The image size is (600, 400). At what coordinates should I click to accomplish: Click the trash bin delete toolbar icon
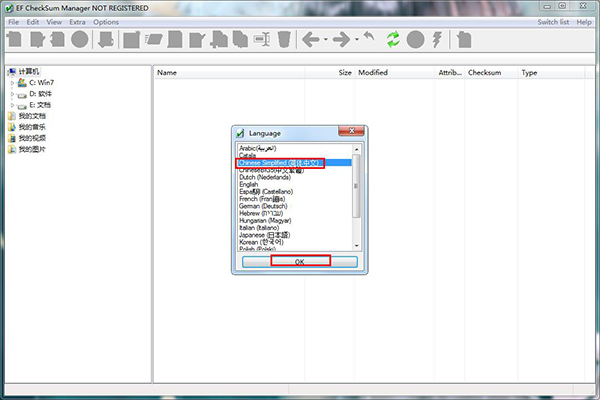285,40
